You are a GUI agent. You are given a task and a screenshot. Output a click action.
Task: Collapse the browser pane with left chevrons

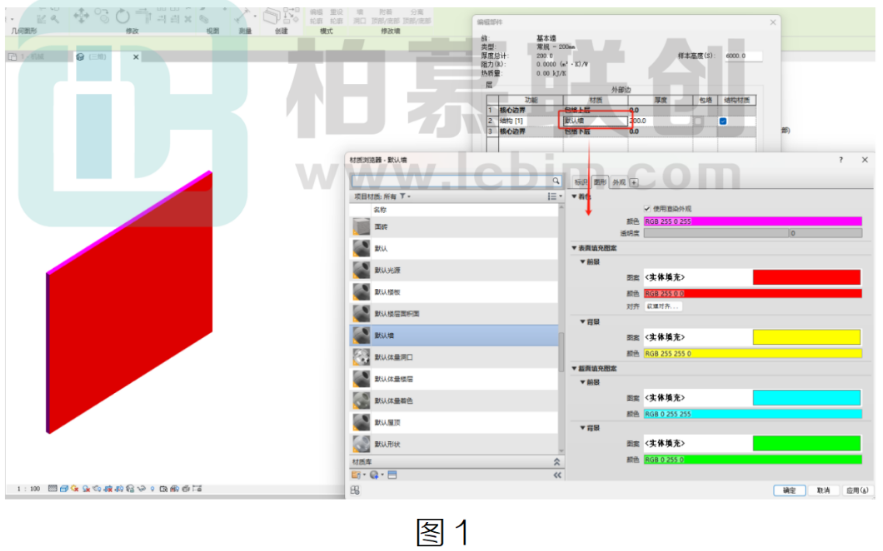click(557, 475)
